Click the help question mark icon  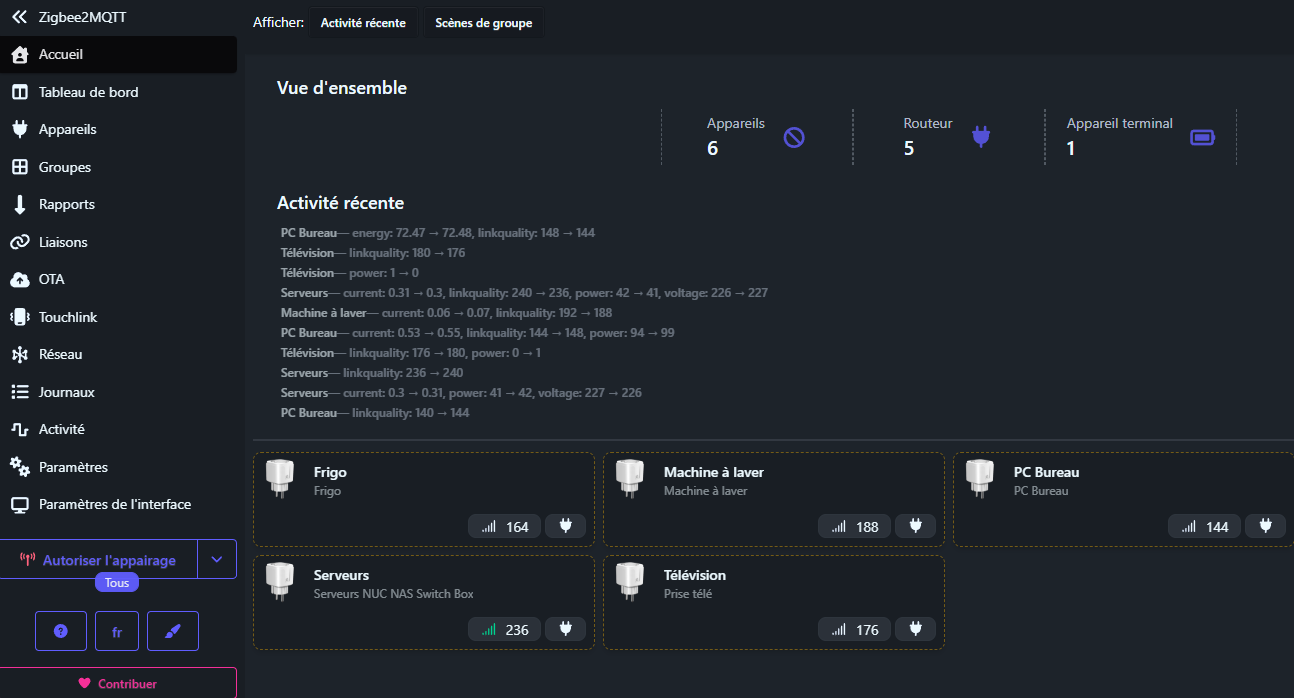click(61, 632)
